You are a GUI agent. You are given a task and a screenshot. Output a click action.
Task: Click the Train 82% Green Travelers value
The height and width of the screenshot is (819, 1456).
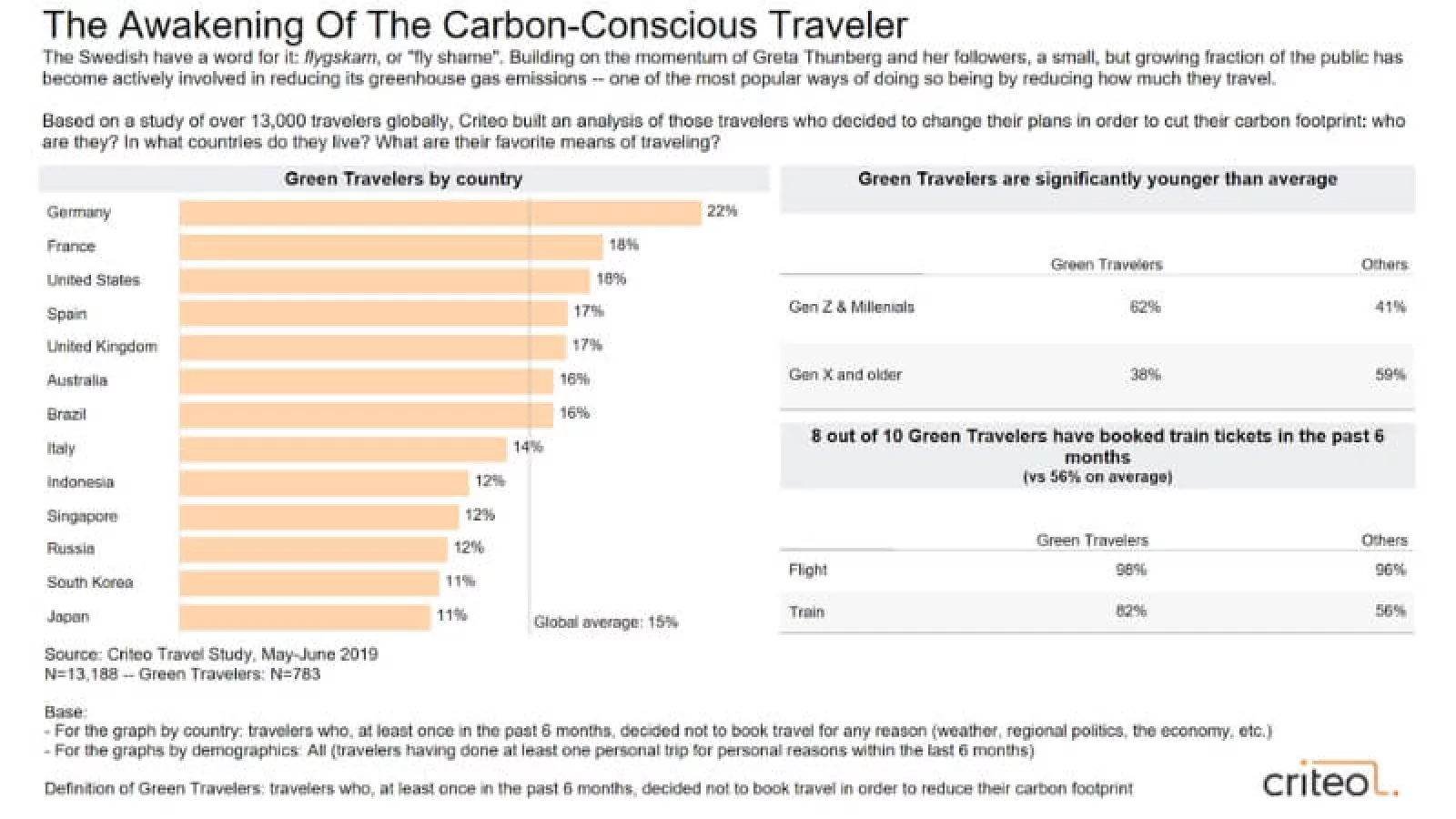[1131, 612]
